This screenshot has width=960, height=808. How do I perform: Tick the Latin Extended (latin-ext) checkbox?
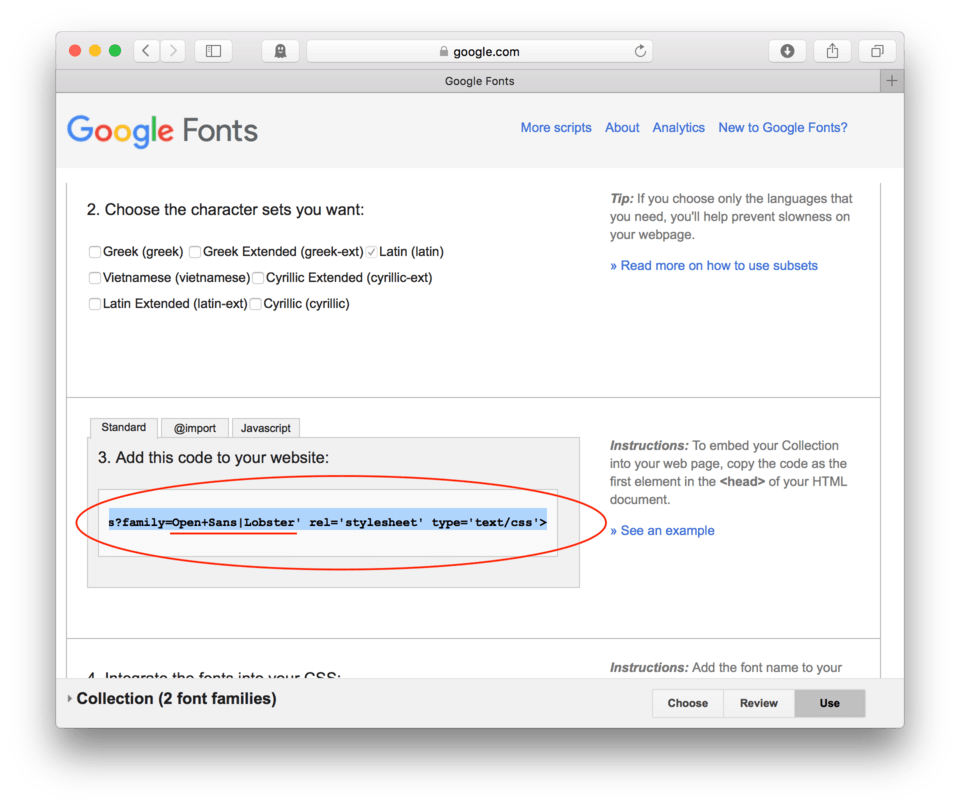click(95, 304)
